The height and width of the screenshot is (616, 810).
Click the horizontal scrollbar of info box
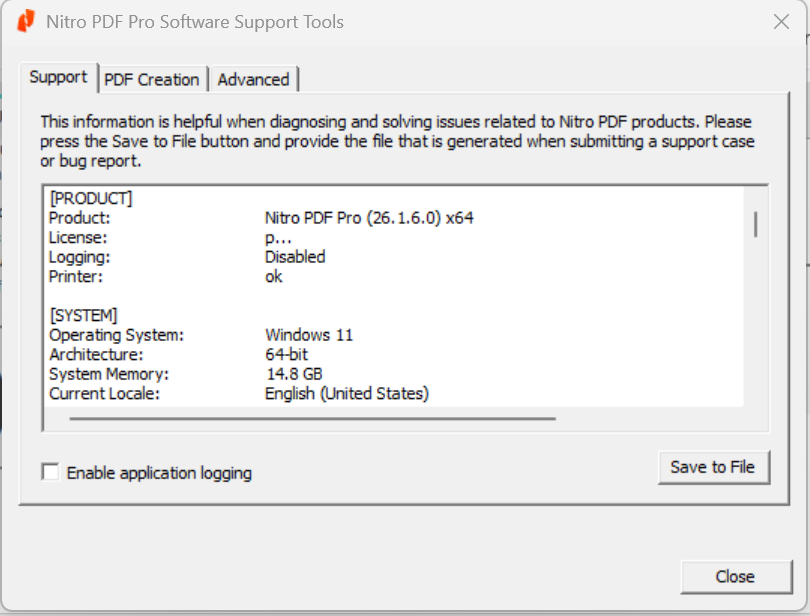point(313,419)
